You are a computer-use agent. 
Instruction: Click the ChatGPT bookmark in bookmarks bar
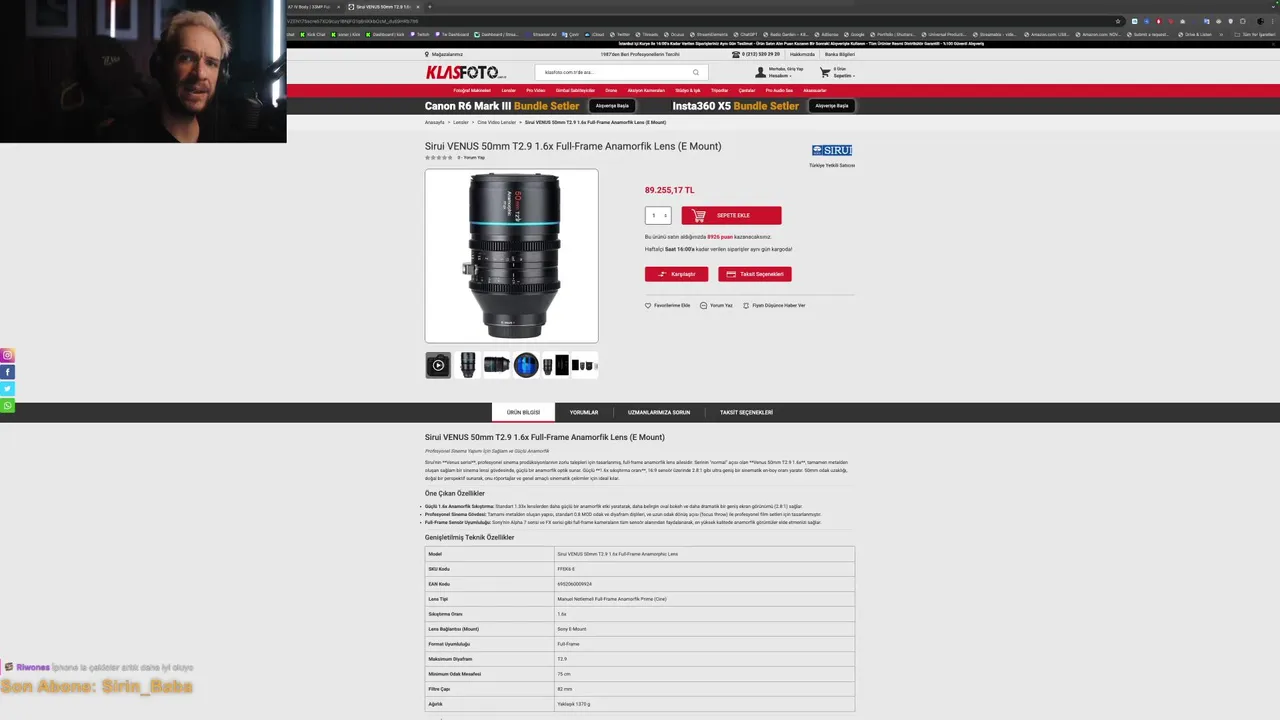click(x=744, y=34)
